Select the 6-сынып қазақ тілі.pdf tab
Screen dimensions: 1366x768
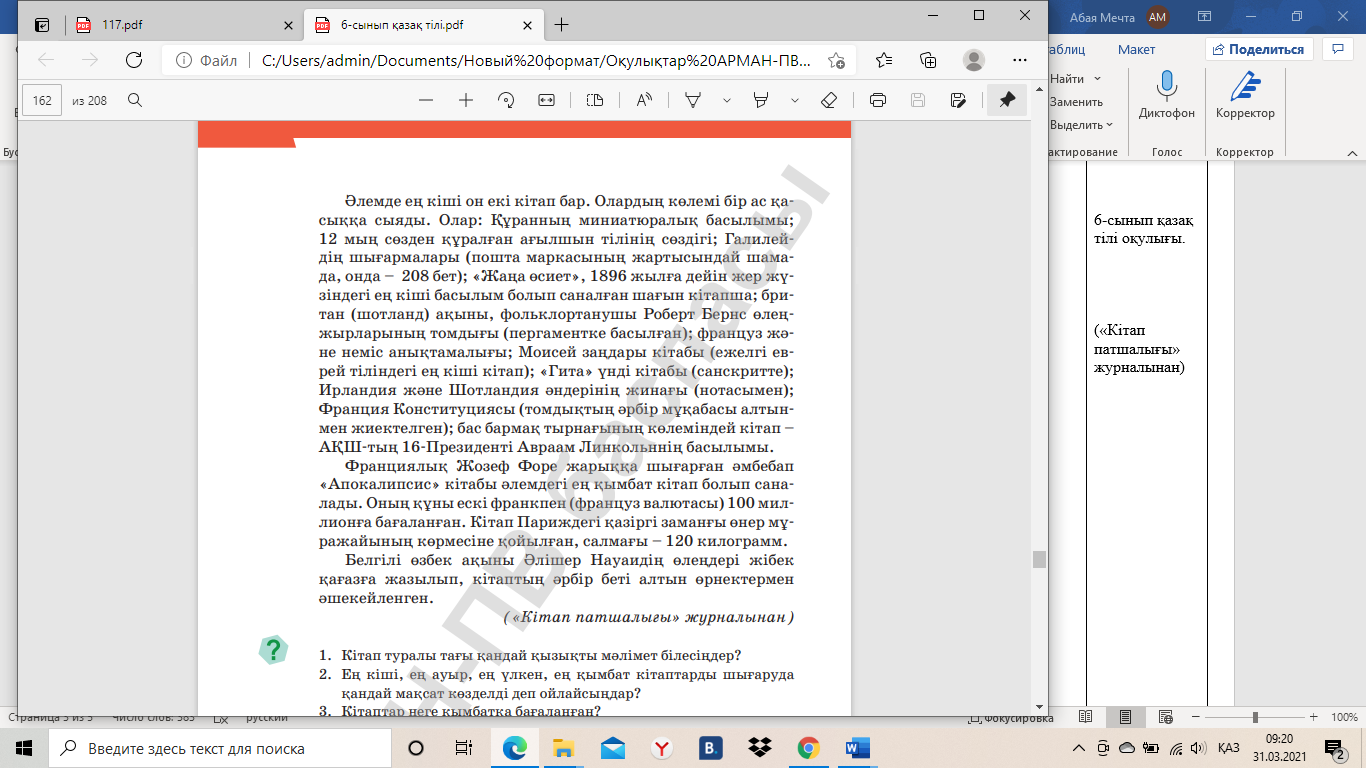coord(421,25)
